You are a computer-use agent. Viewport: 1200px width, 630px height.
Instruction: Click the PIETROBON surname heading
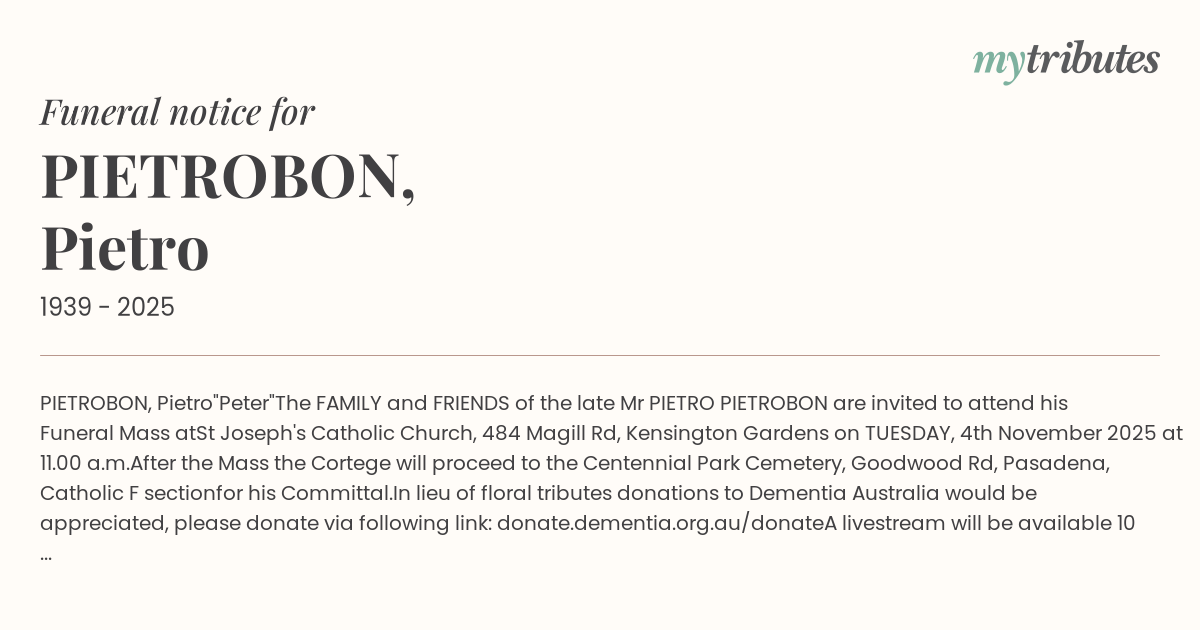coord(228,176)
